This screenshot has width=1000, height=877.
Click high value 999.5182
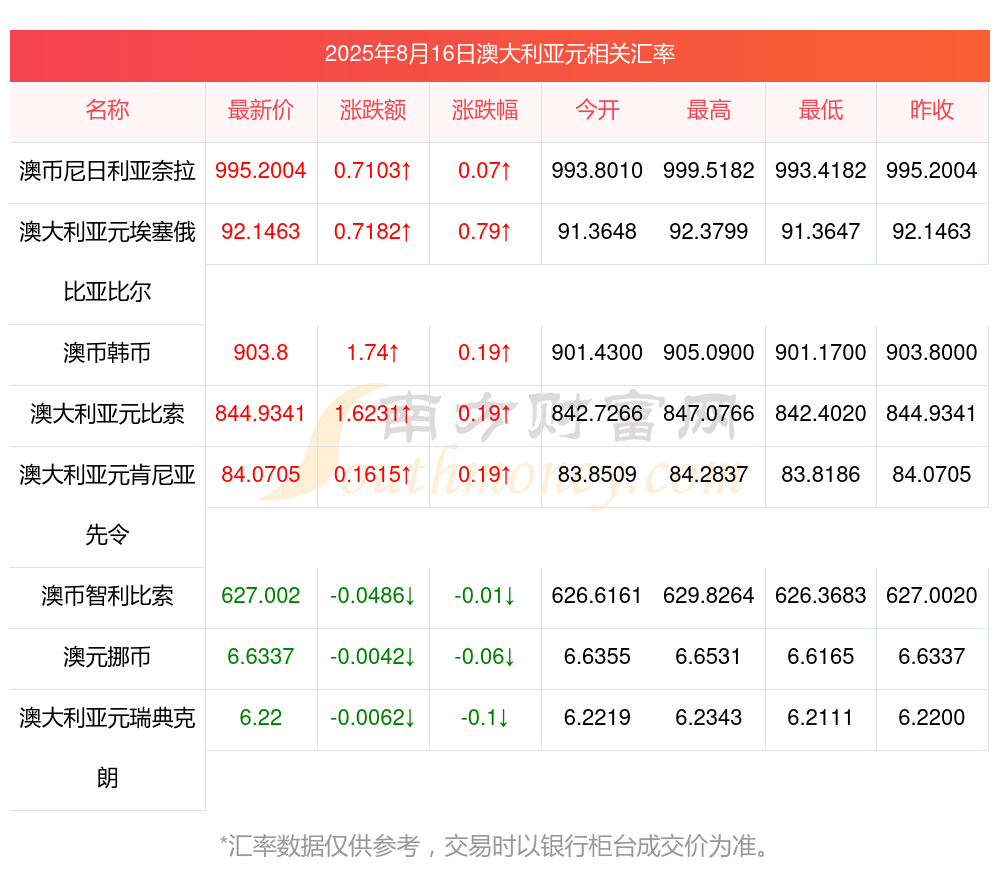709,170
